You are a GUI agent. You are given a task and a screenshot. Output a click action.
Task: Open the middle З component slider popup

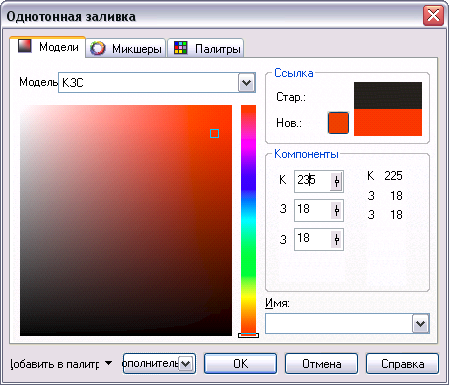click(x=336, y=210)
